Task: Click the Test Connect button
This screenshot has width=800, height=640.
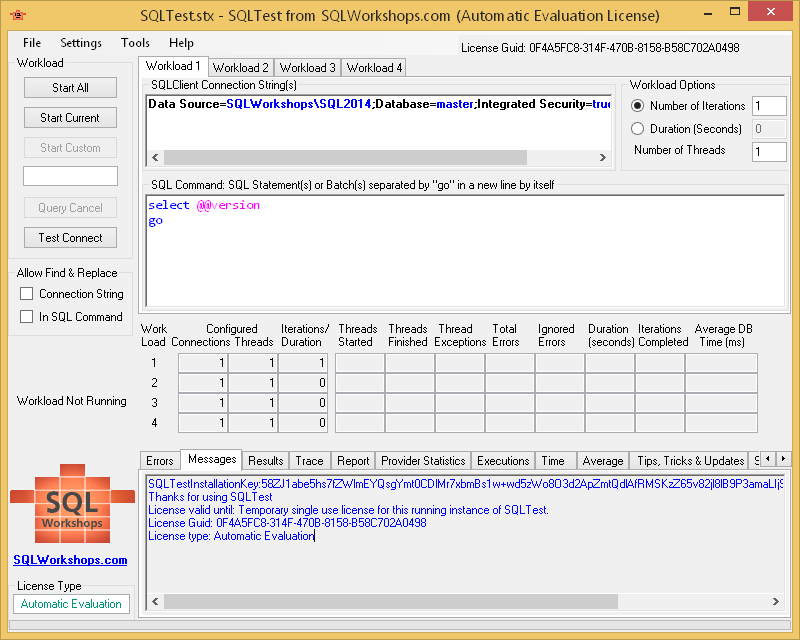Action: [70, 238]
